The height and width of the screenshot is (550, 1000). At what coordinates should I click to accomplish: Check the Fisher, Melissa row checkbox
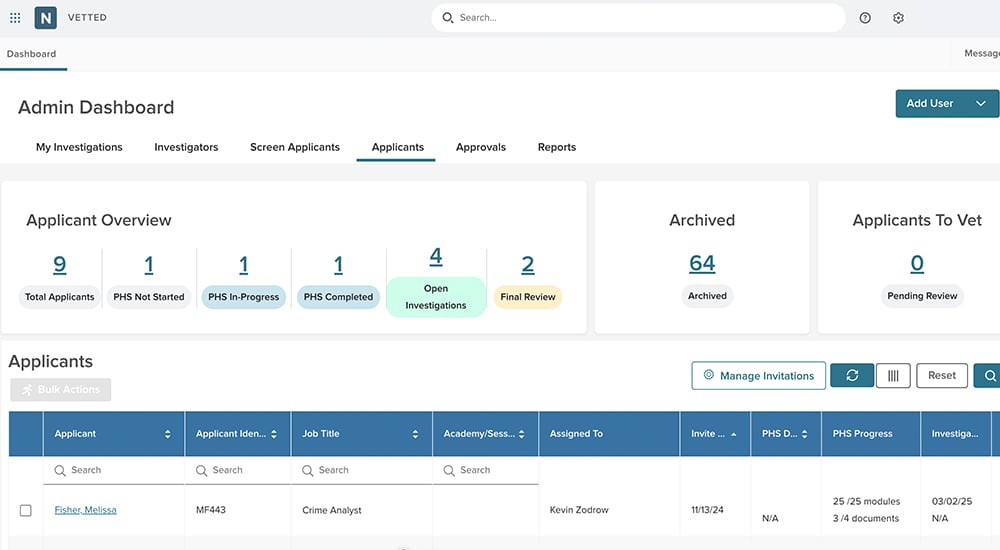point(26,511)
